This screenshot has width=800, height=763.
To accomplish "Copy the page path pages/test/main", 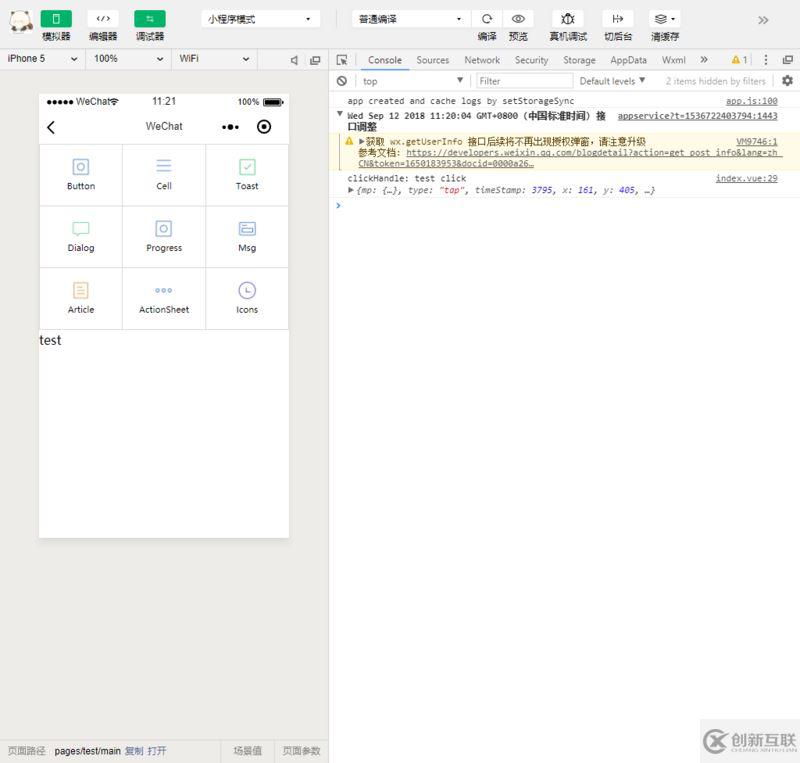I will click(x=134, y=751).
